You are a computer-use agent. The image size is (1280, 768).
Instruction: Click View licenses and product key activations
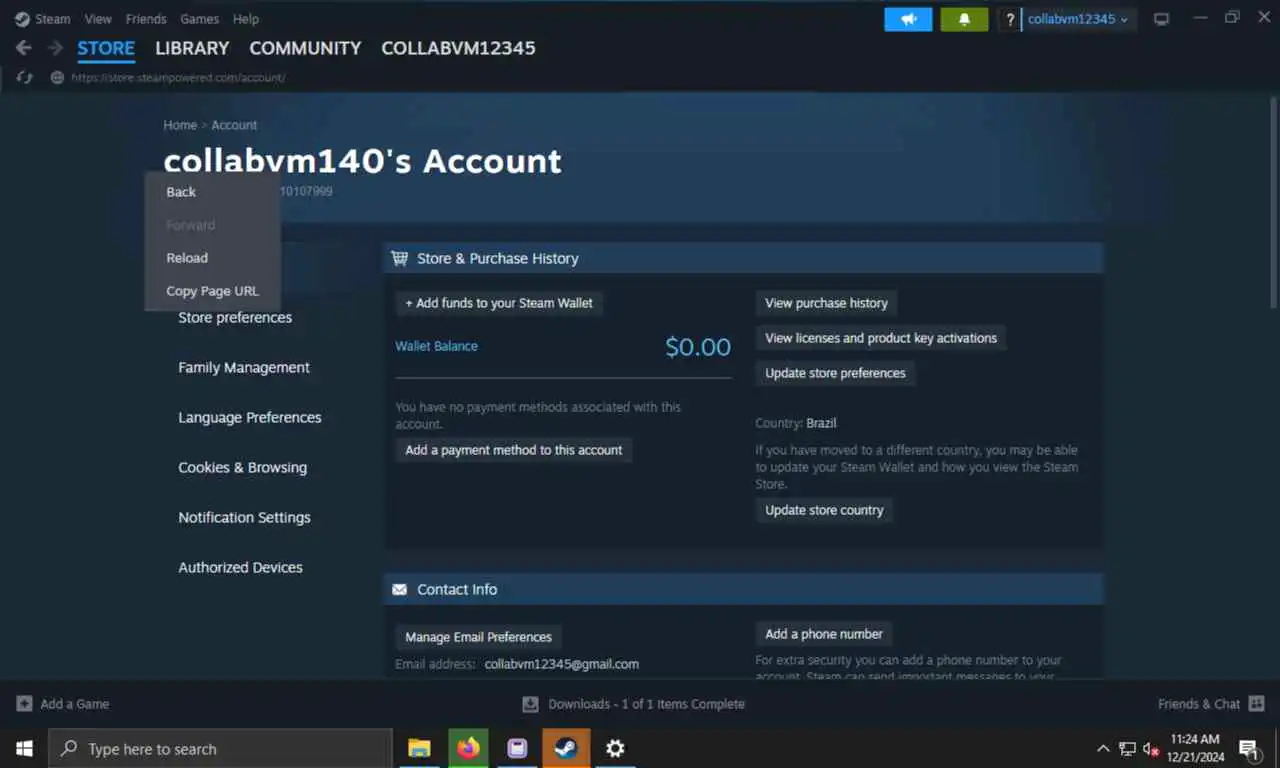tap(881, 338)
